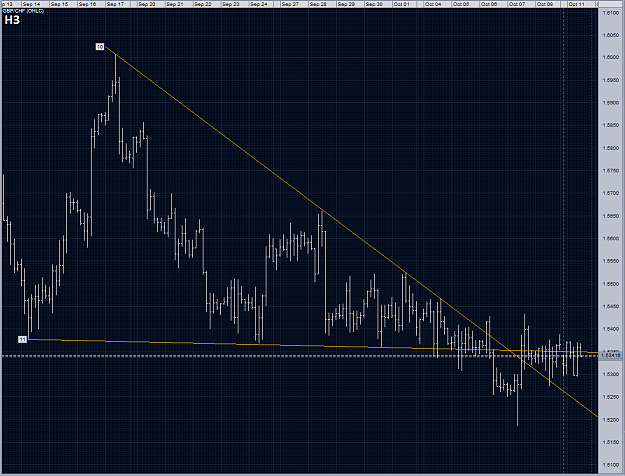Screen dimensions: 625x476
Task: Click the 1.5750 price axis label
Action: (x=610, y=171)
